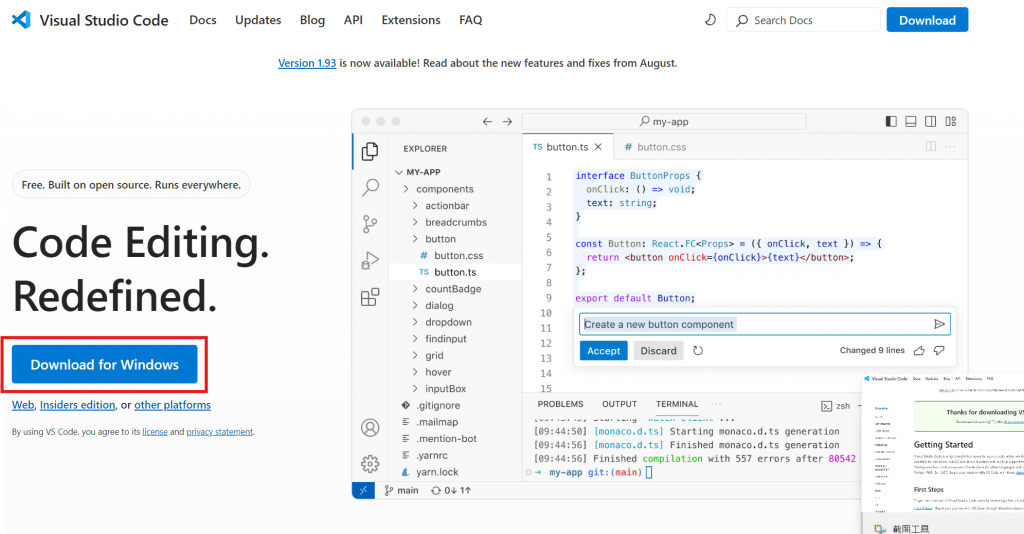Expand the dialog folder
The image size is (1024, 534).
pyautogui.click(x=415, y=306)
